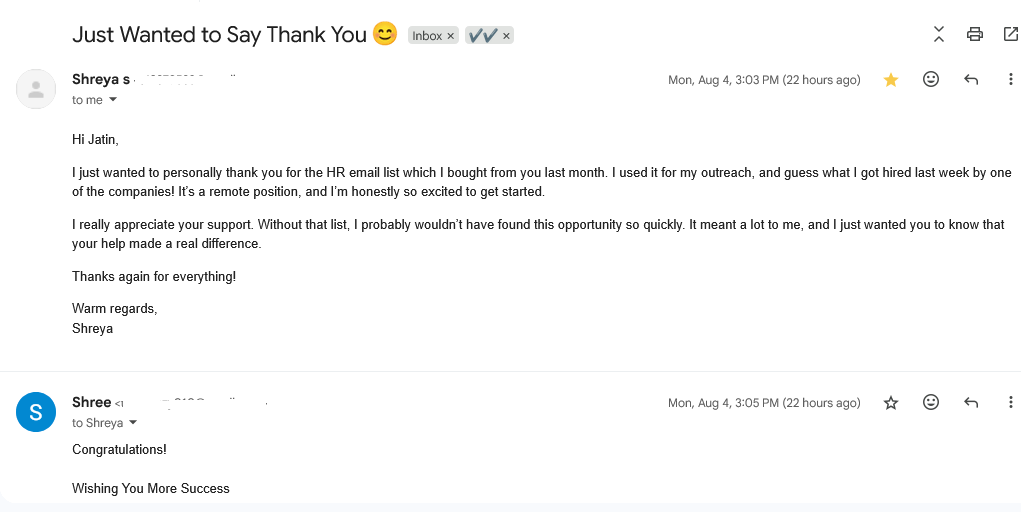Open more options for Shreya's message
Image resolution: width=1021 pixels, height=512 pixels.
click(x=1010, y=79)
